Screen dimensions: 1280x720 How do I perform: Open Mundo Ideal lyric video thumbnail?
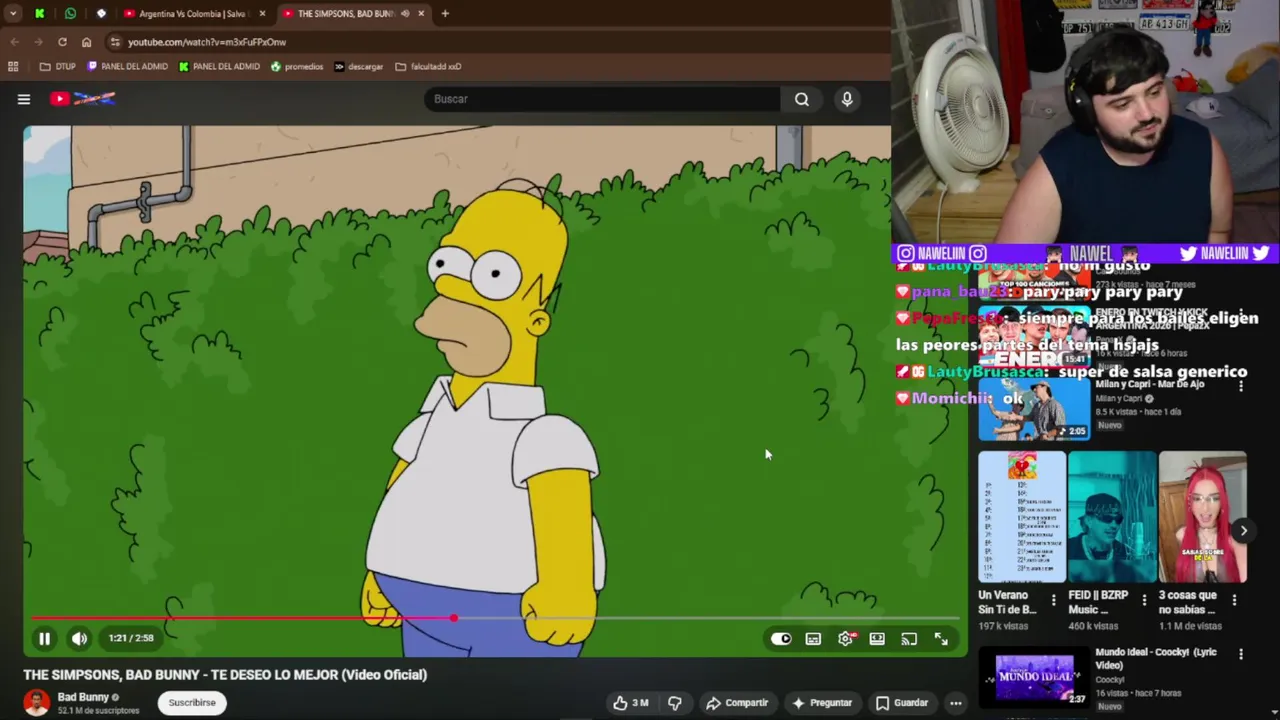pyautogui.click(x=1034, y=678)
